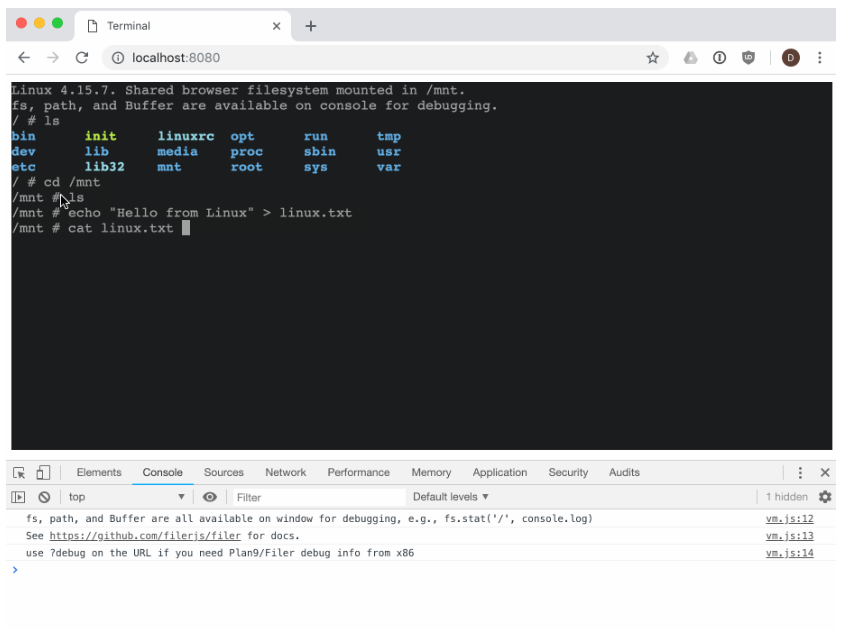The image size is (846, 630).
Task: Open the Google Drive extension icon
Action: 690,58
